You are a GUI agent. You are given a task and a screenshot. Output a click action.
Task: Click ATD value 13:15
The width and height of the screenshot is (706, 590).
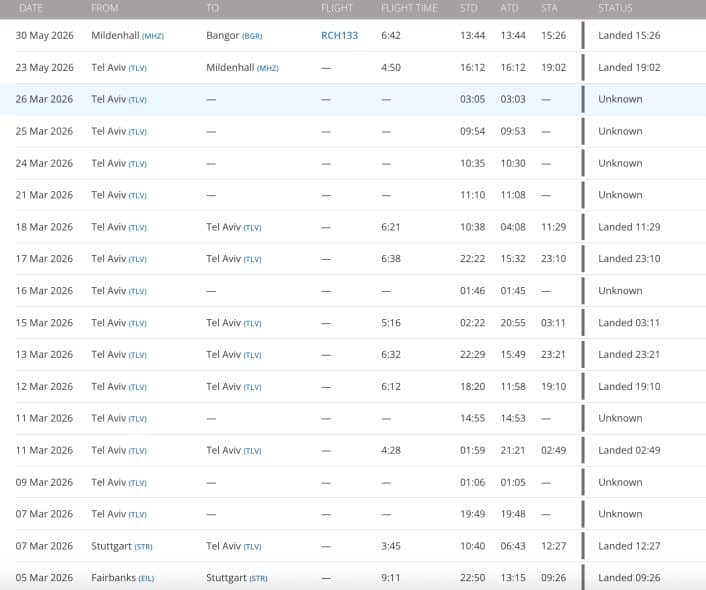click(x=513, y=578)
